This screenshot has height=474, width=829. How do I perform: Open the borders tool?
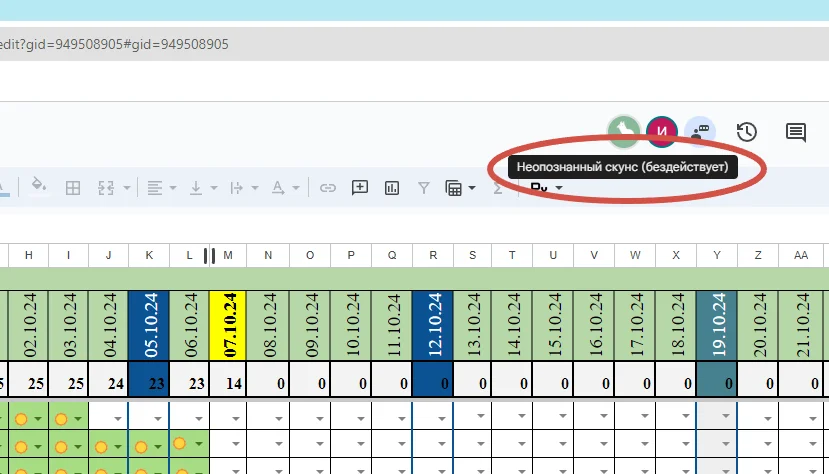click(x=73, y=188)
